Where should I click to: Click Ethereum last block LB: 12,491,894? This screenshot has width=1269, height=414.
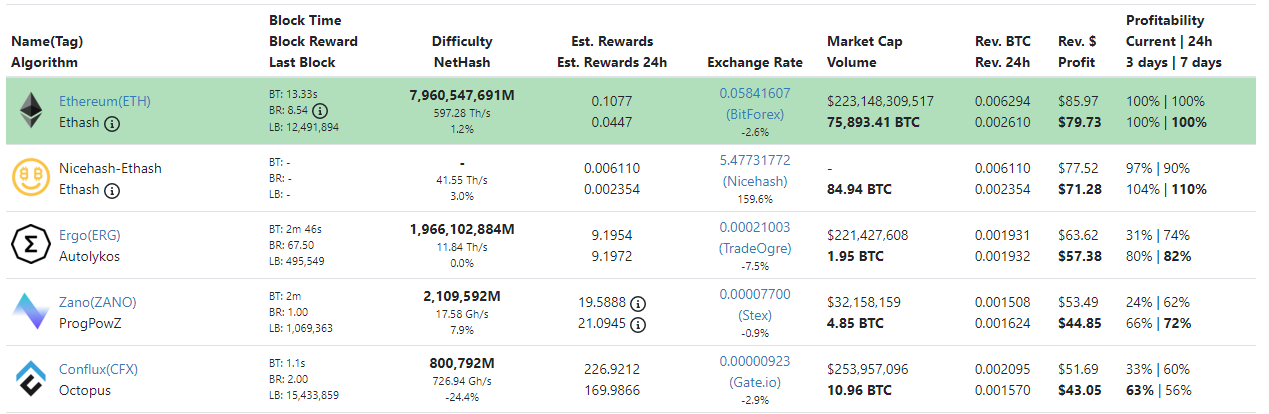pos(304,127)
